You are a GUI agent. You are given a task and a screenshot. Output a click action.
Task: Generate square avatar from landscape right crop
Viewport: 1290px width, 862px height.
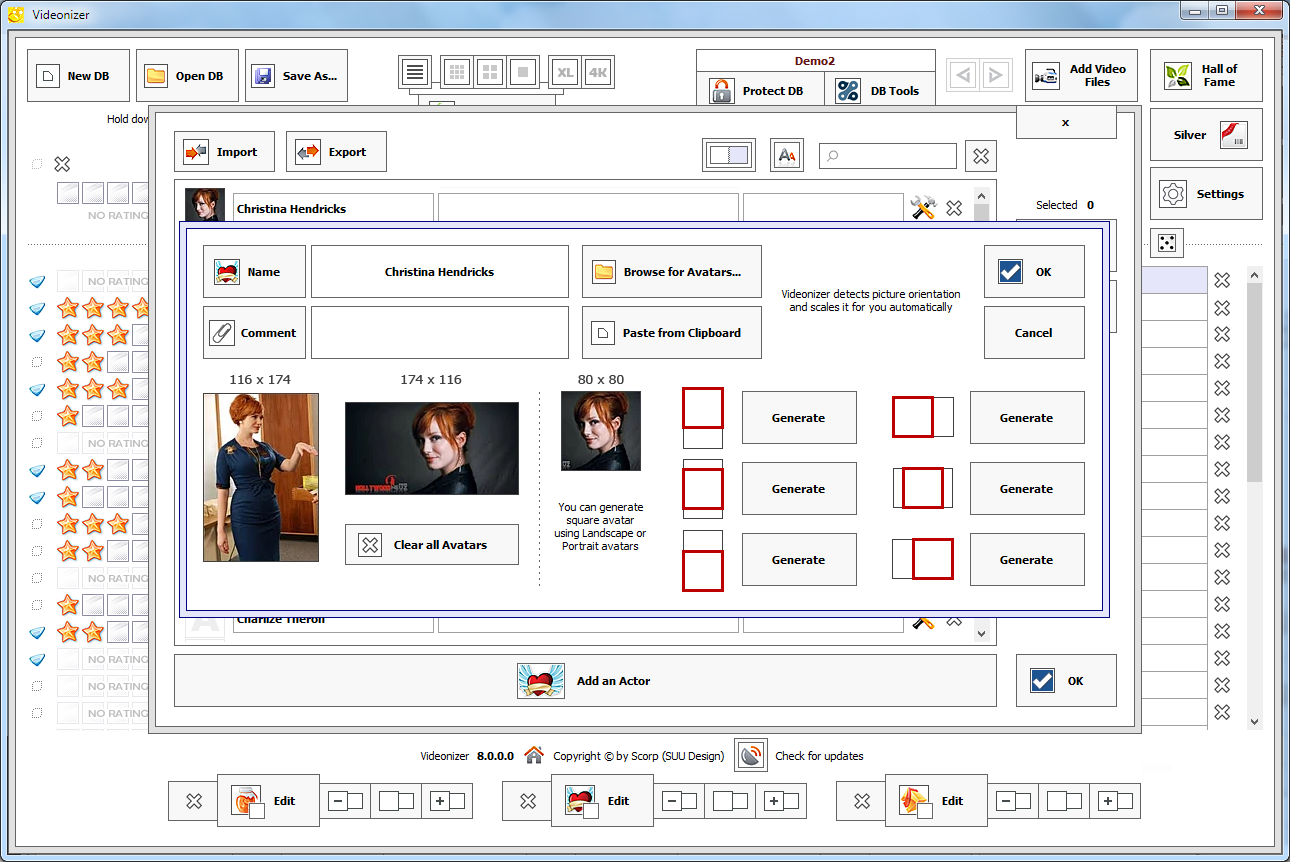(x=1027, y=560)
